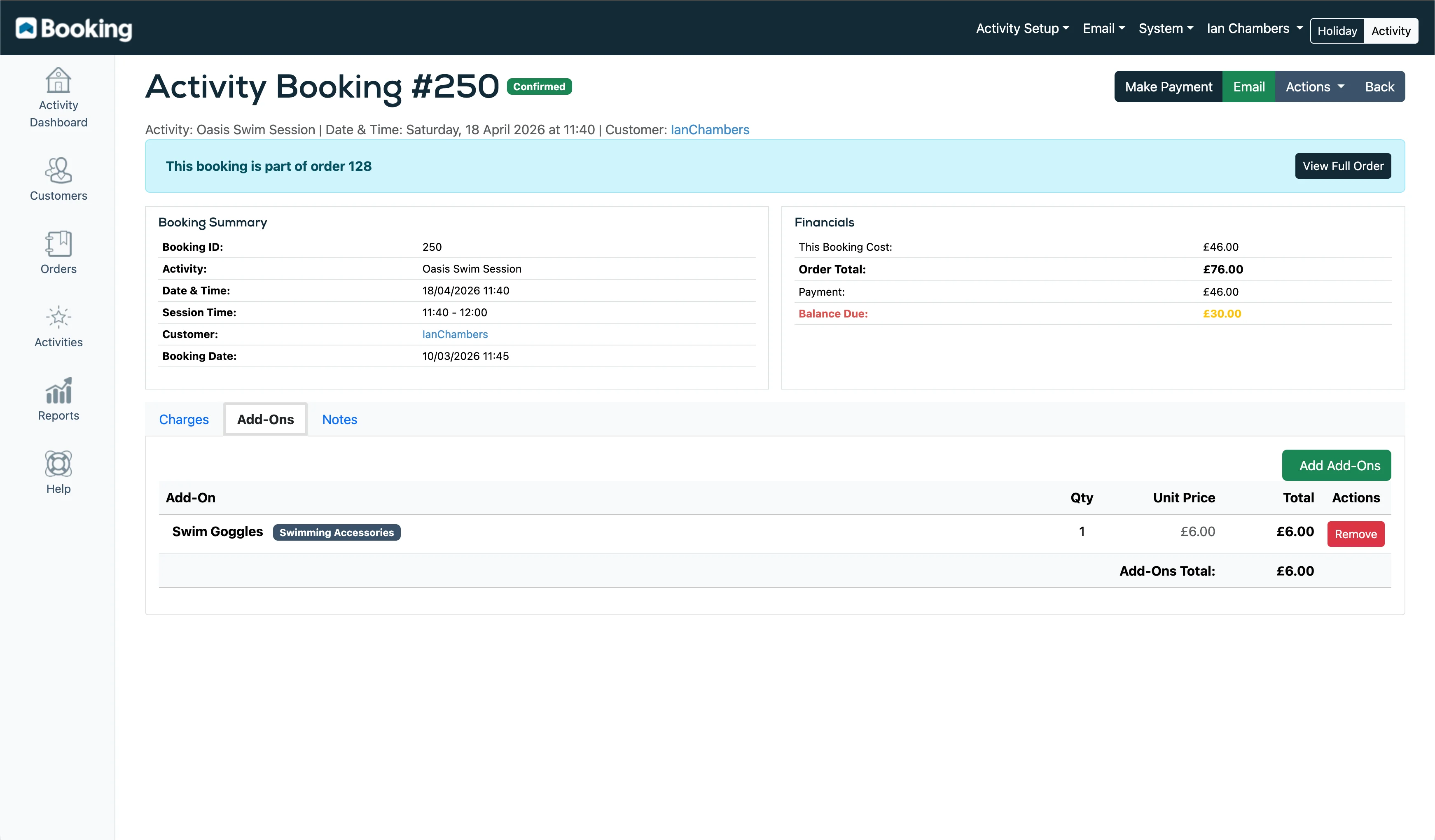Image resolution: width=1435 pixels, height=840 pixels.
Task: Click the Oasis Swim Session activity value
Action: click(x=472, y=268)
